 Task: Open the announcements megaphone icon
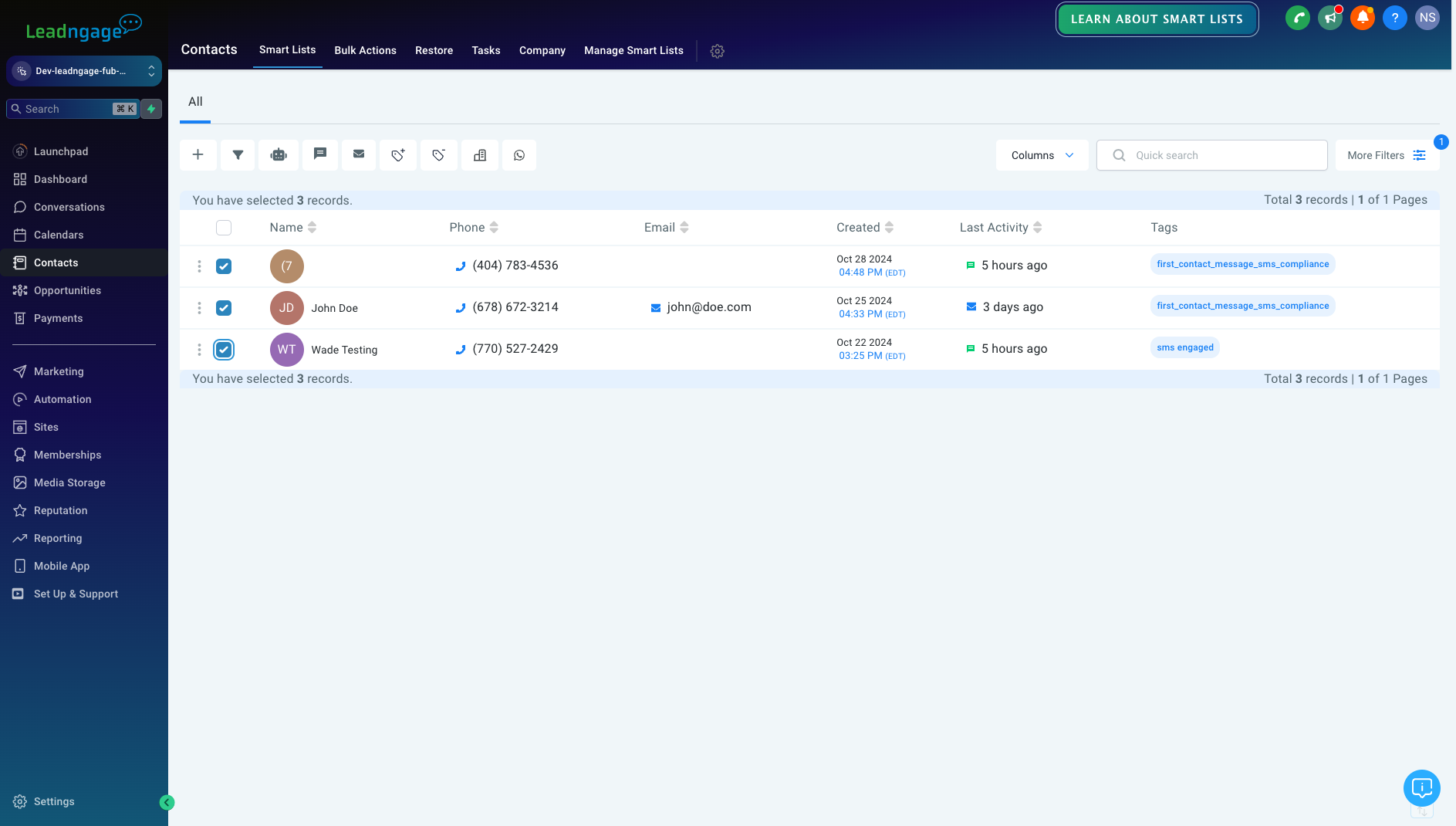click(x=1330, y=18)
